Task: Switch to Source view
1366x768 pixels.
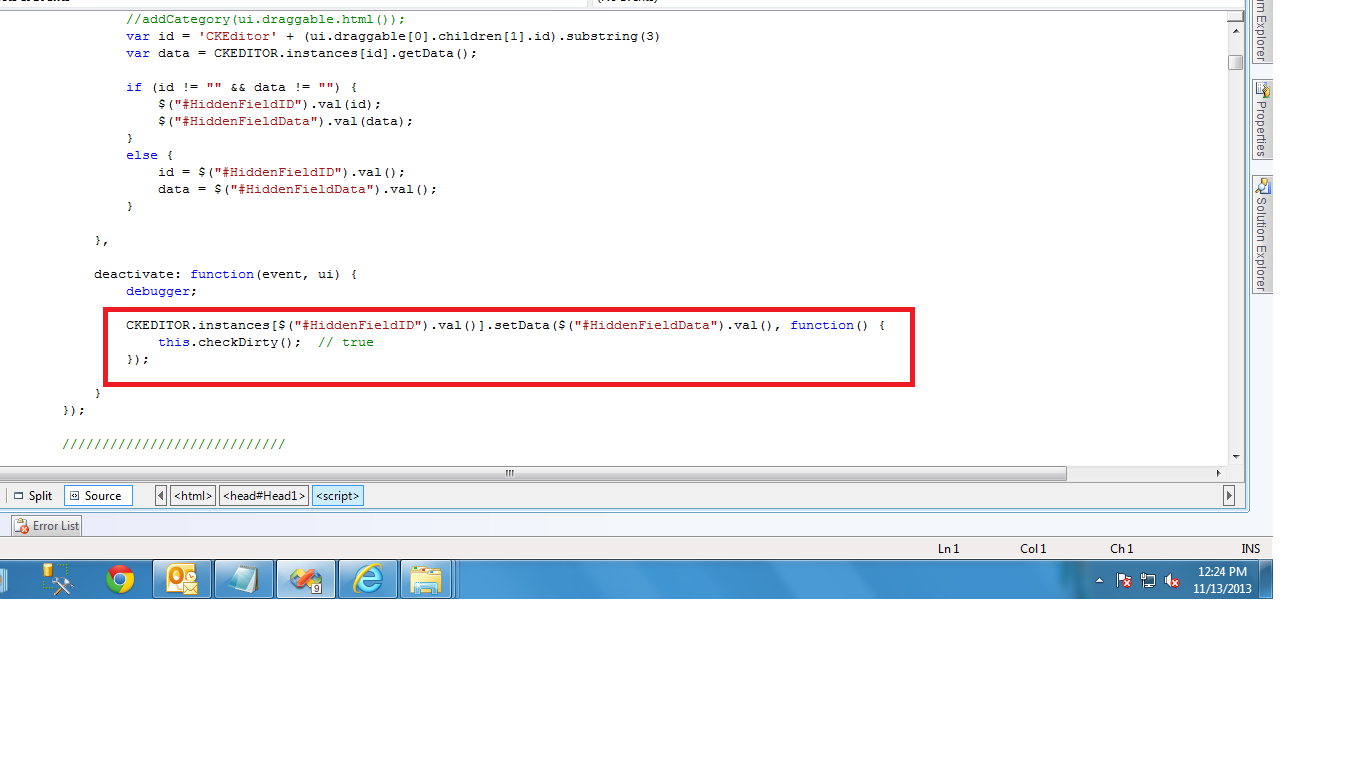Action: 98,495
